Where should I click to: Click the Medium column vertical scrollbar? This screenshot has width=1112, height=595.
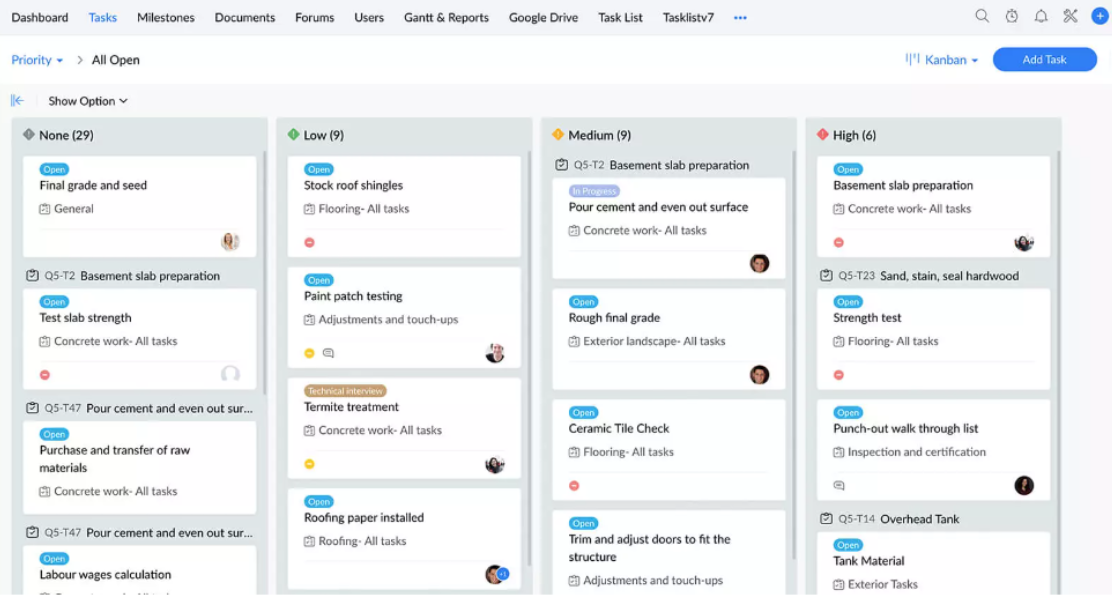coord(794,355)
